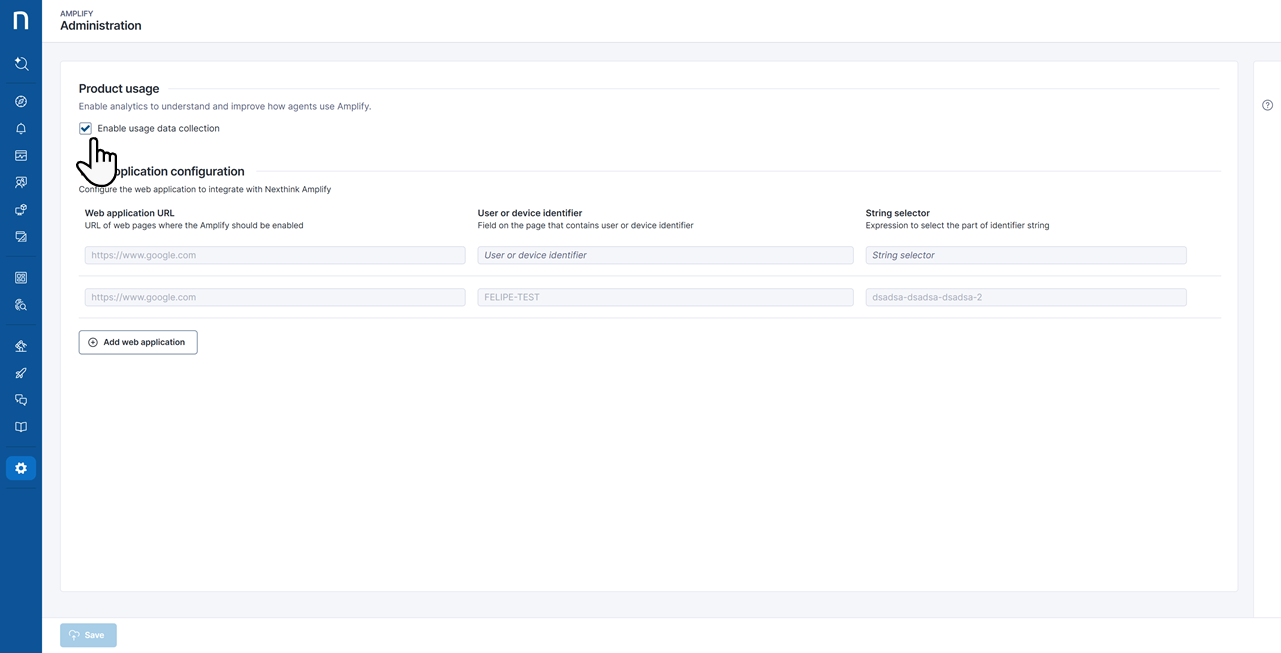Uncheck Enable usage data collection checkbox

pos(86,129)
